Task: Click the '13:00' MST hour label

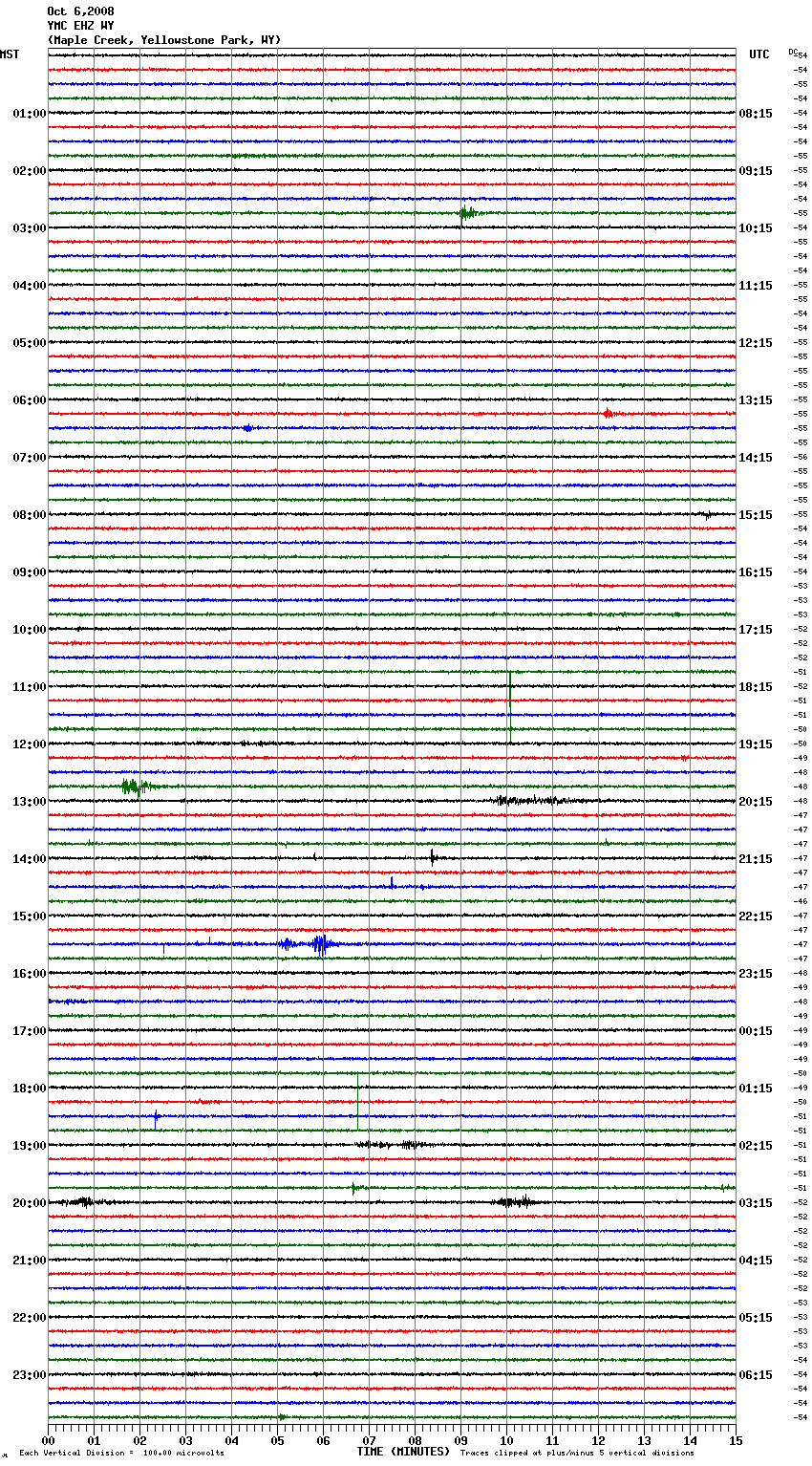Action: [30, 802]
